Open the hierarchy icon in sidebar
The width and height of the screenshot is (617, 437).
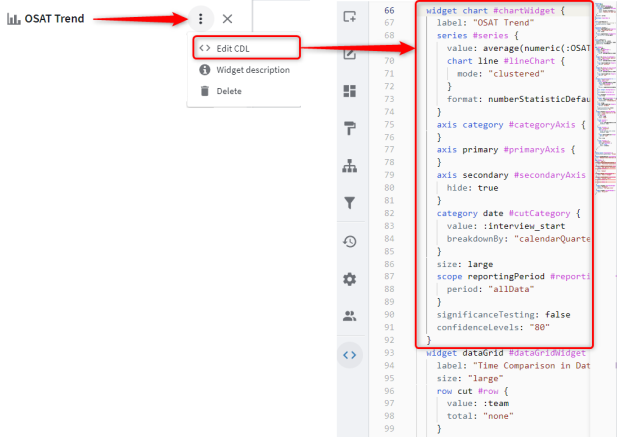click(349, 166)
